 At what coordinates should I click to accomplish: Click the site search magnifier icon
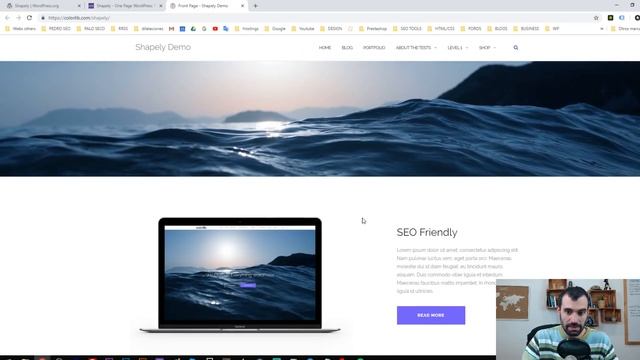516,48
